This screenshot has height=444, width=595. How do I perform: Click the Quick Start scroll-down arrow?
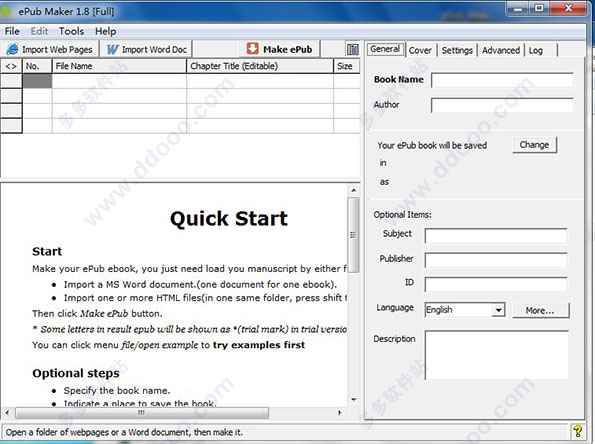(x=353, y=399)
